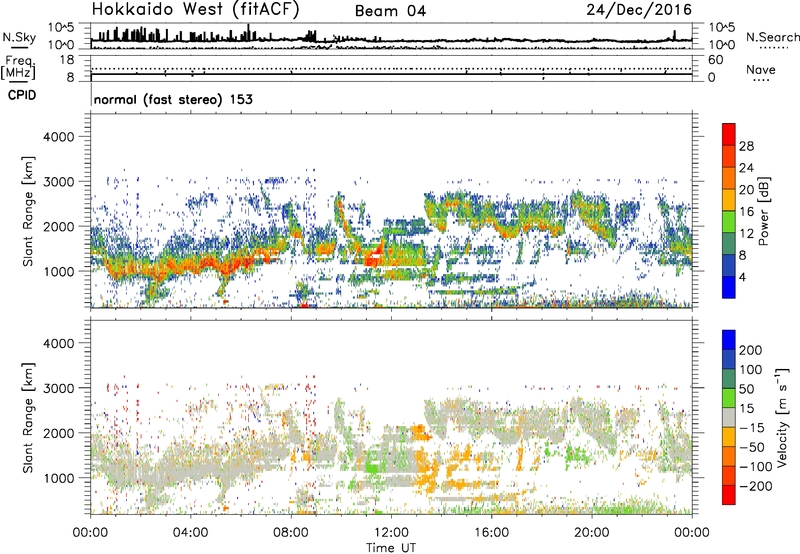
Task: Click the "4" power colorbar label
Action: [742, 277]
